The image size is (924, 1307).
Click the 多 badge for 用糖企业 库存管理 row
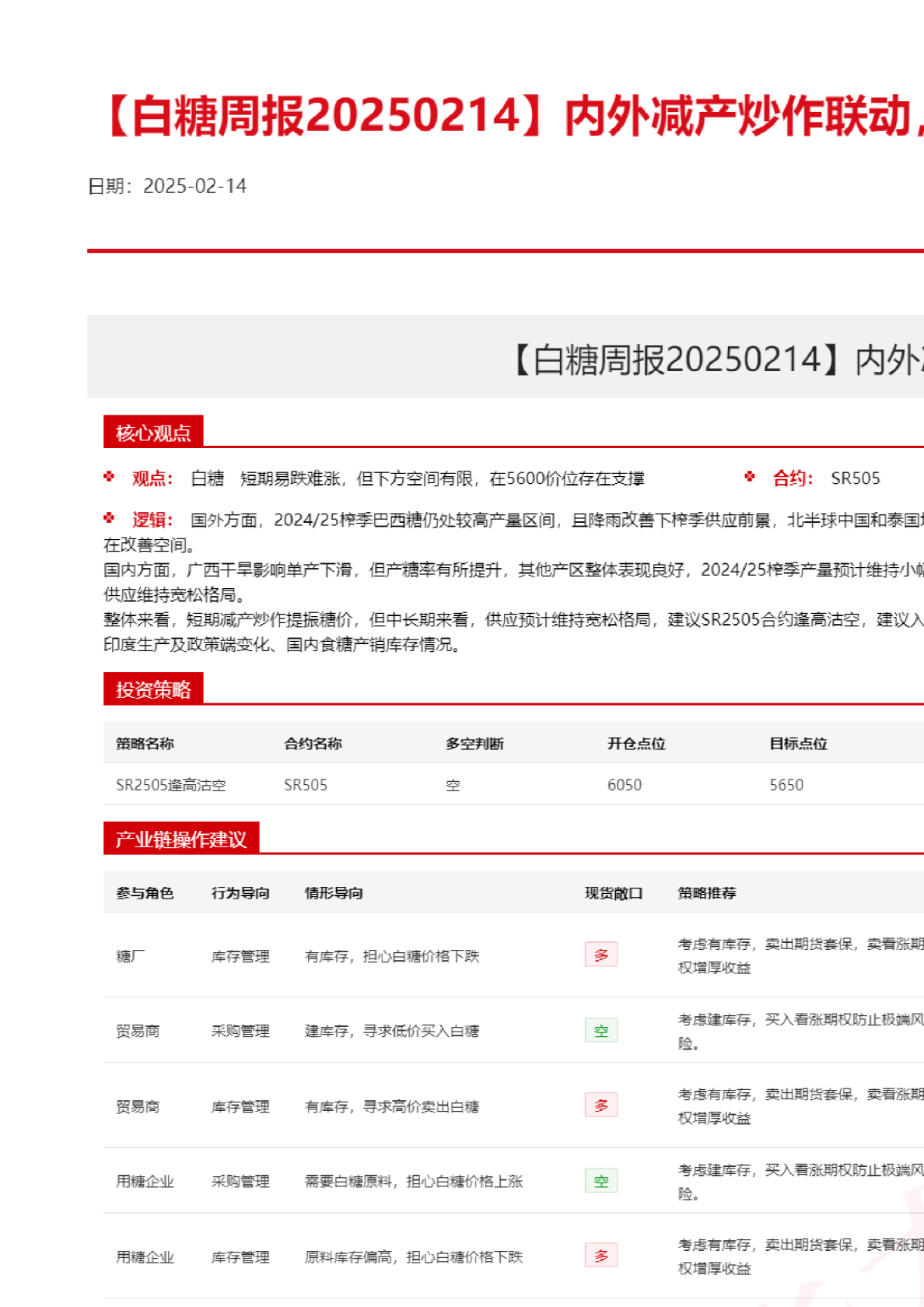600,1255
